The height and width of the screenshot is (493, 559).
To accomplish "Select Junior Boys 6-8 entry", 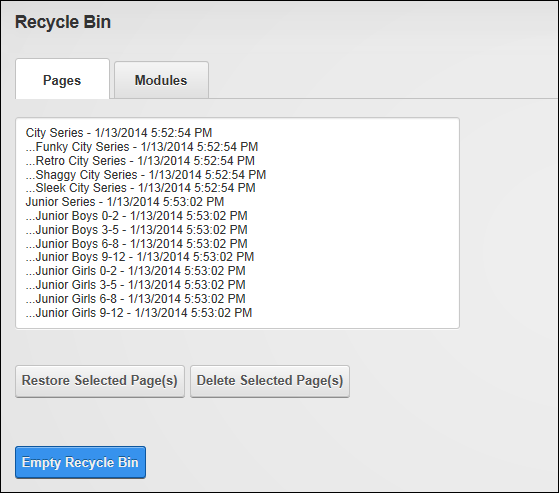I will [137, 243].
